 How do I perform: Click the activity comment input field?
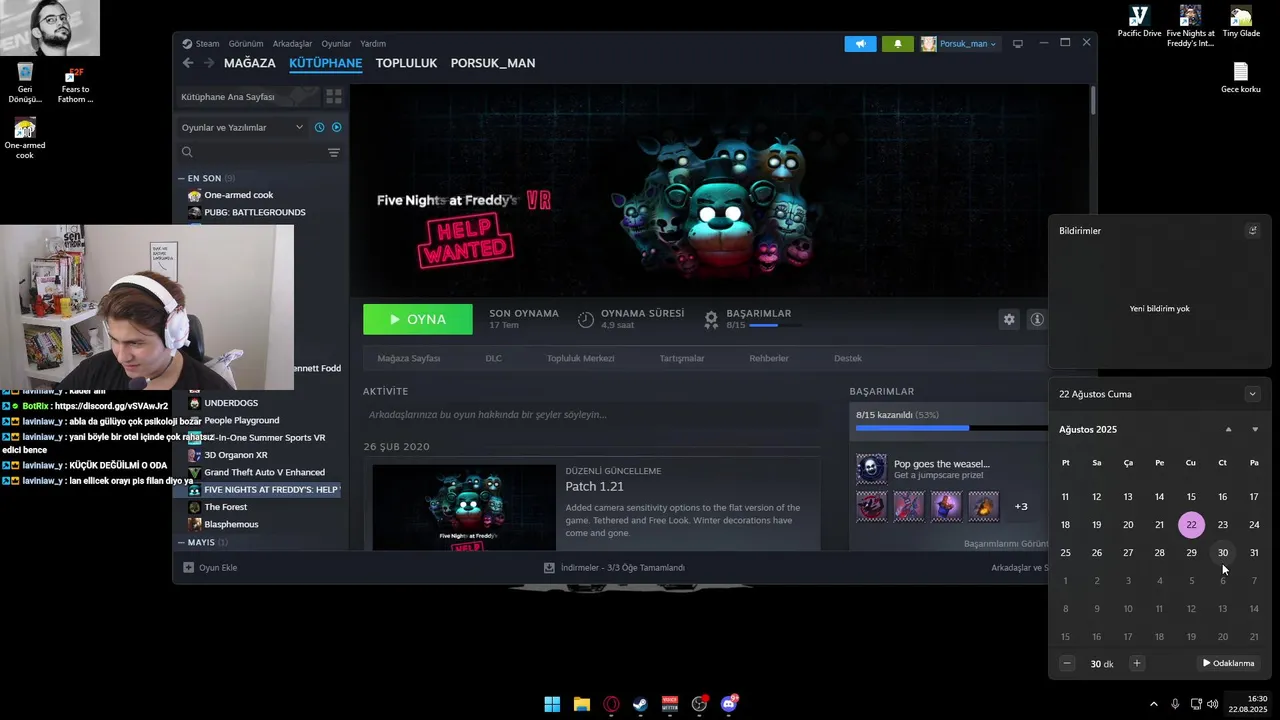point(591,415)
